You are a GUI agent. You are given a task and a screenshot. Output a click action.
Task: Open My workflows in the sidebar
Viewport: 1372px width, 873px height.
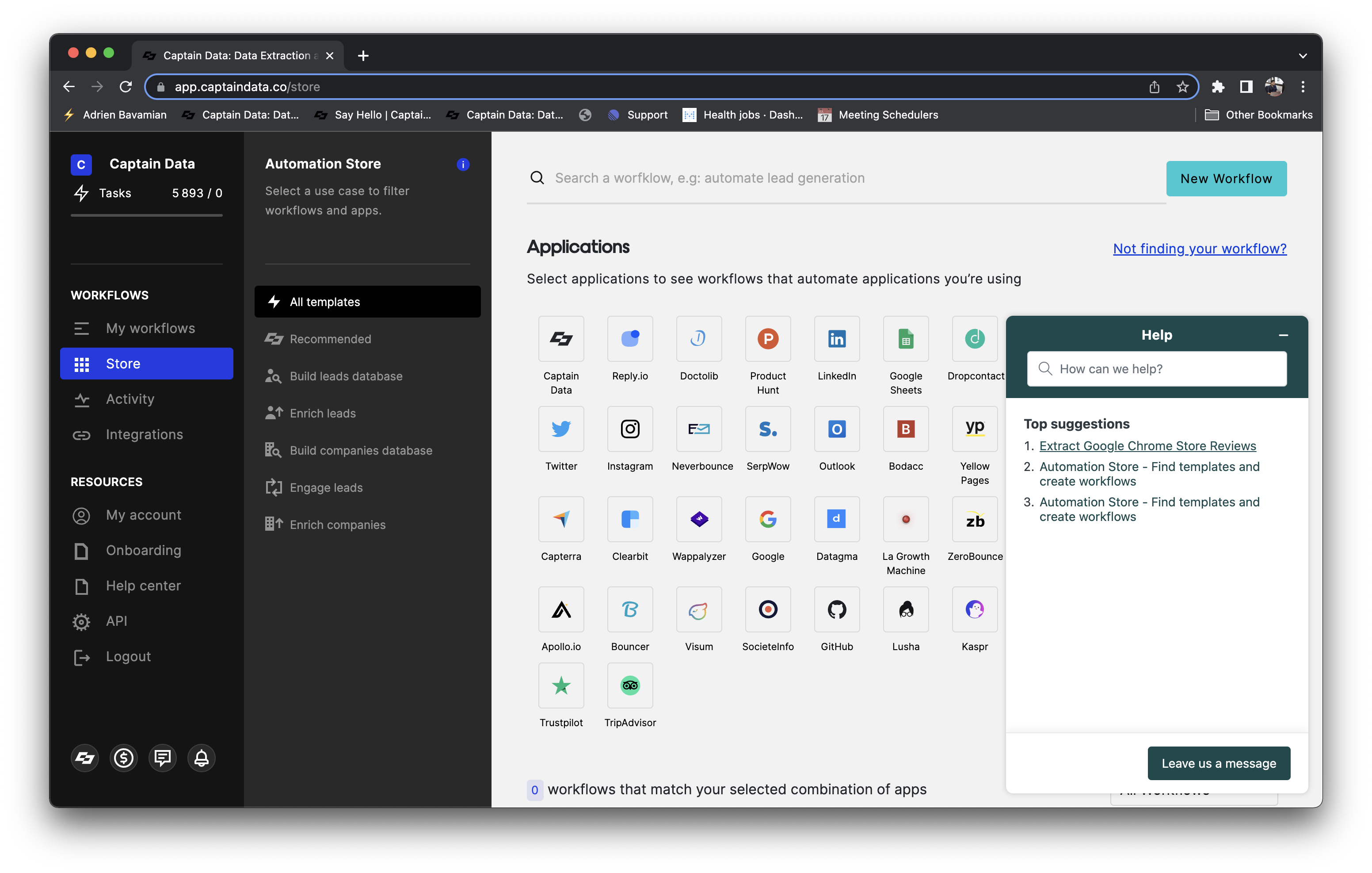[146, 329]
